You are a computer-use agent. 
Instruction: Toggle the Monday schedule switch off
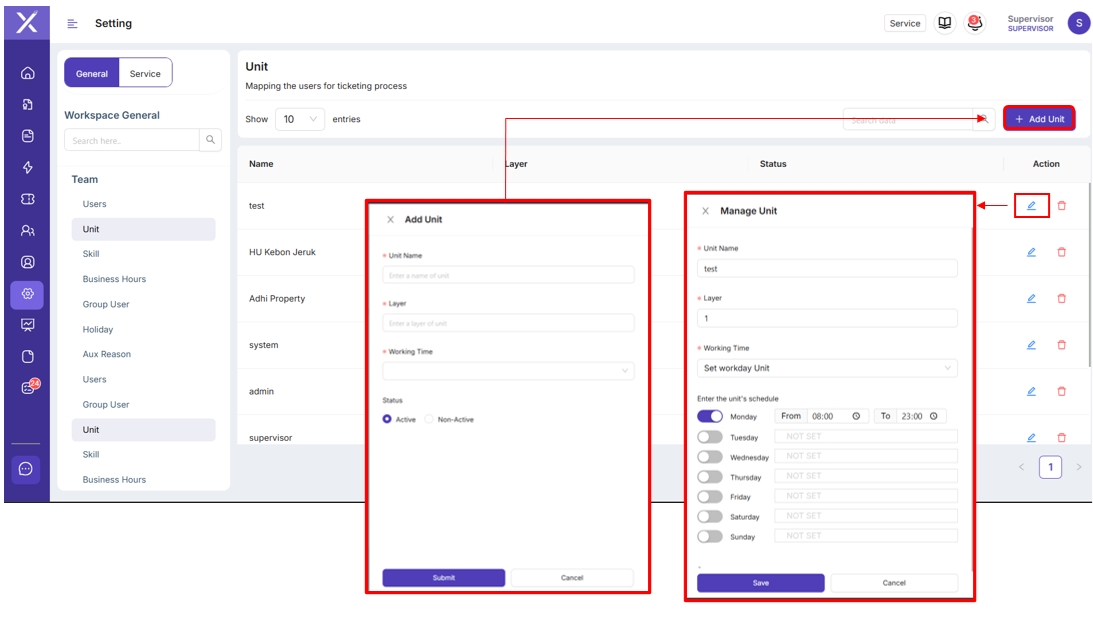point(710,416)
